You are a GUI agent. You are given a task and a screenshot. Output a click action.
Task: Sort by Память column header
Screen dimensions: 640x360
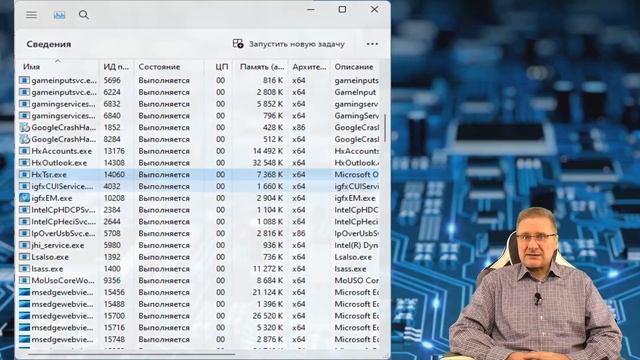(x=260, y=67)
